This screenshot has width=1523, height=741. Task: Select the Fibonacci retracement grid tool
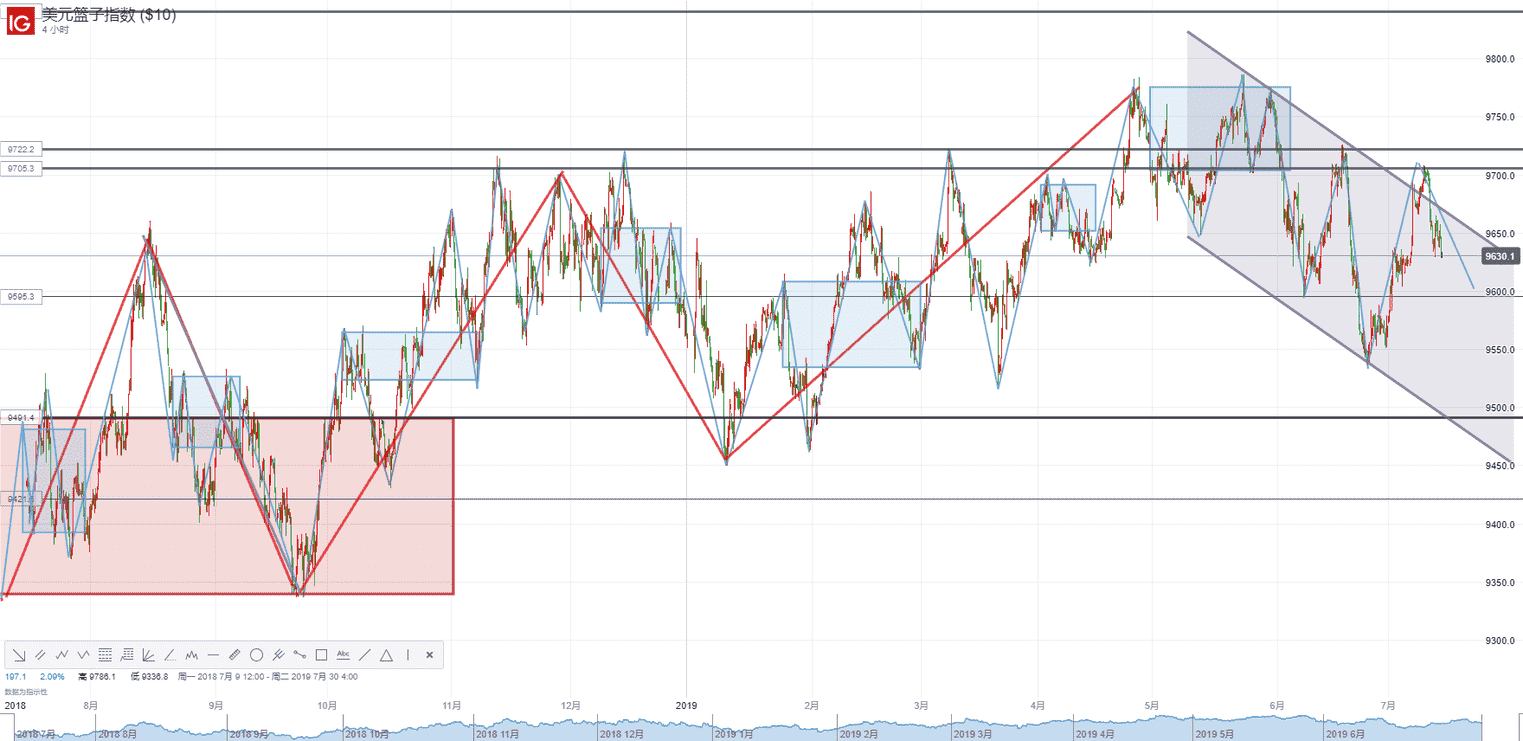pyautogui.click(x=105, y=655)
